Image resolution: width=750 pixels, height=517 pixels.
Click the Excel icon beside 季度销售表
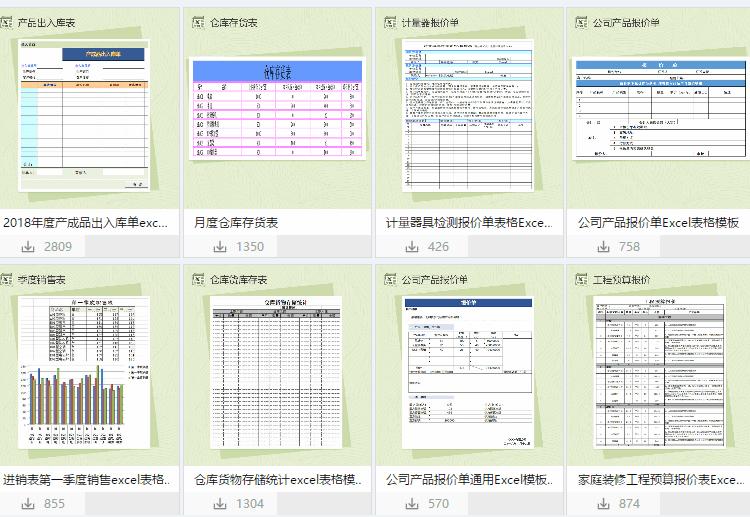6,279
